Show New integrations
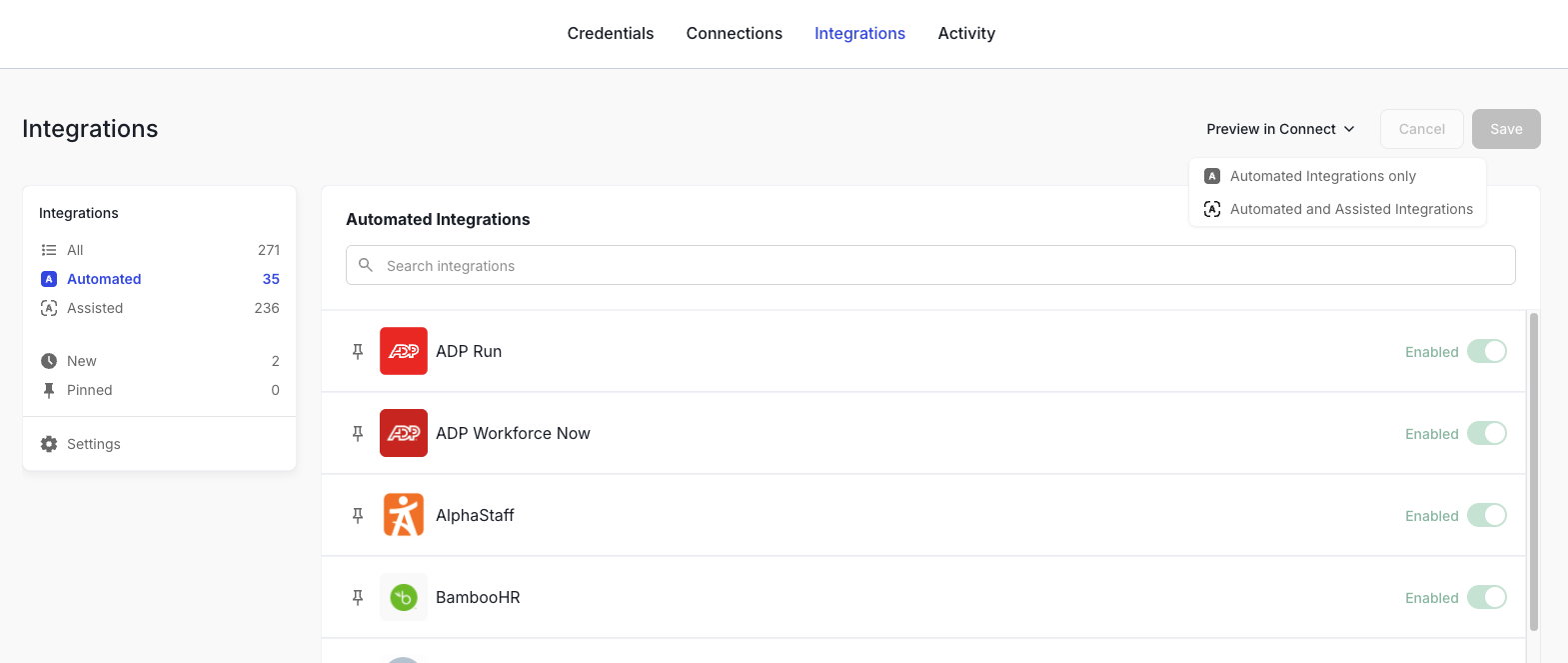The height and width of the screenshot is (663, 1568). point(160,361)
